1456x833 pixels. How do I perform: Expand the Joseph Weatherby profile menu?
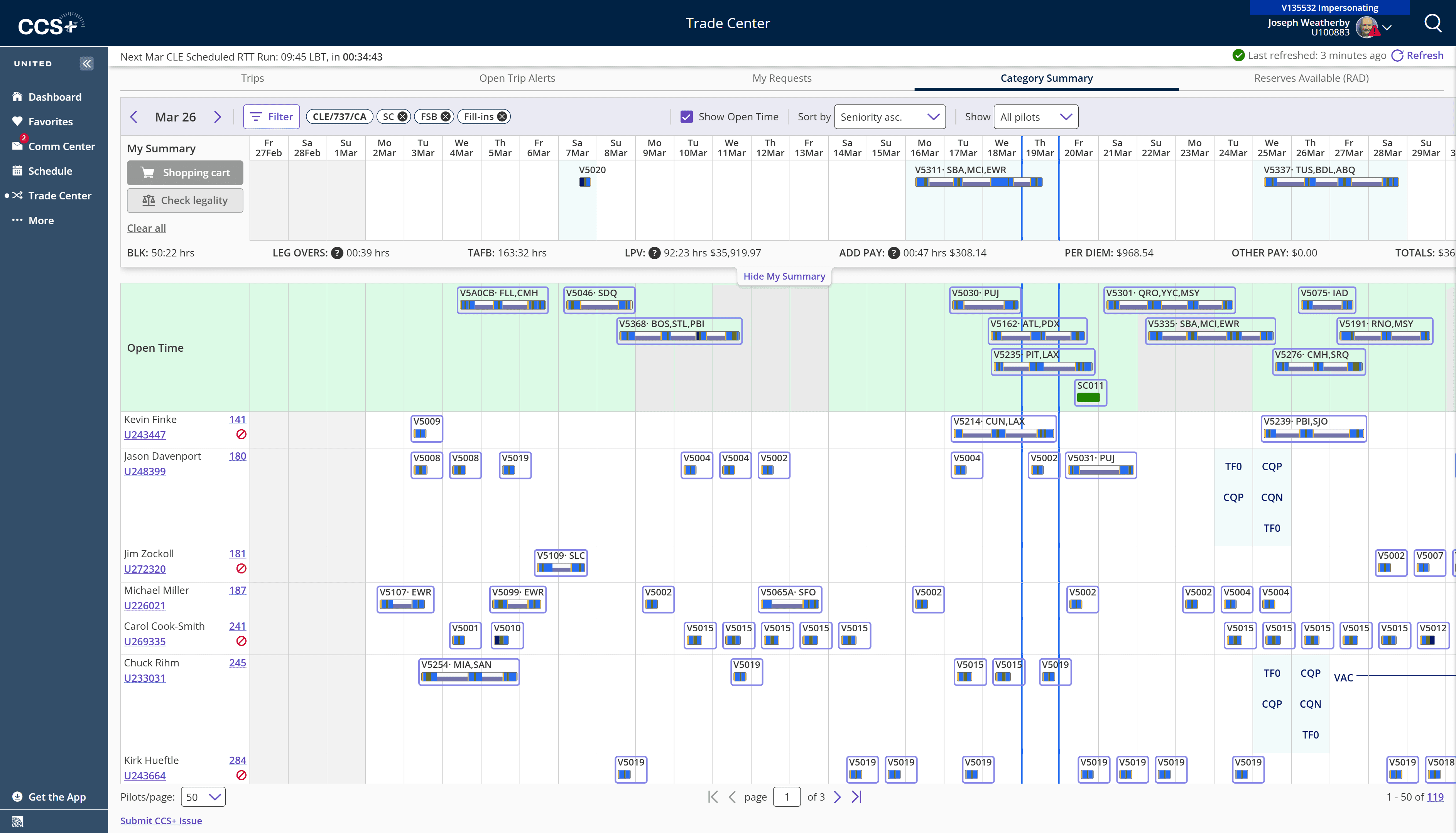(1387, 27)
